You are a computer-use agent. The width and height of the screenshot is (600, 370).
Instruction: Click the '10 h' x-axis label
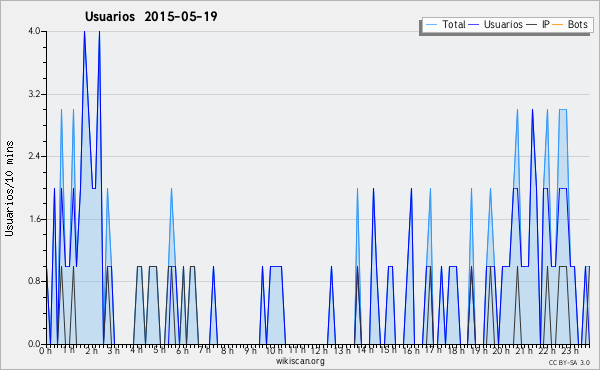(x=274, y=351)
